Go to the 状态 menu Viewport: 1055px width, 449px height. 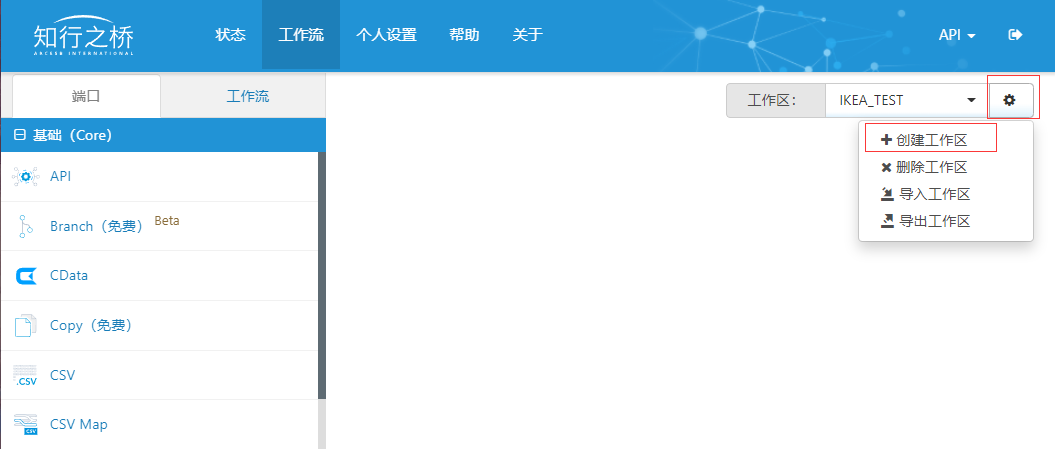tap(230, 35)
